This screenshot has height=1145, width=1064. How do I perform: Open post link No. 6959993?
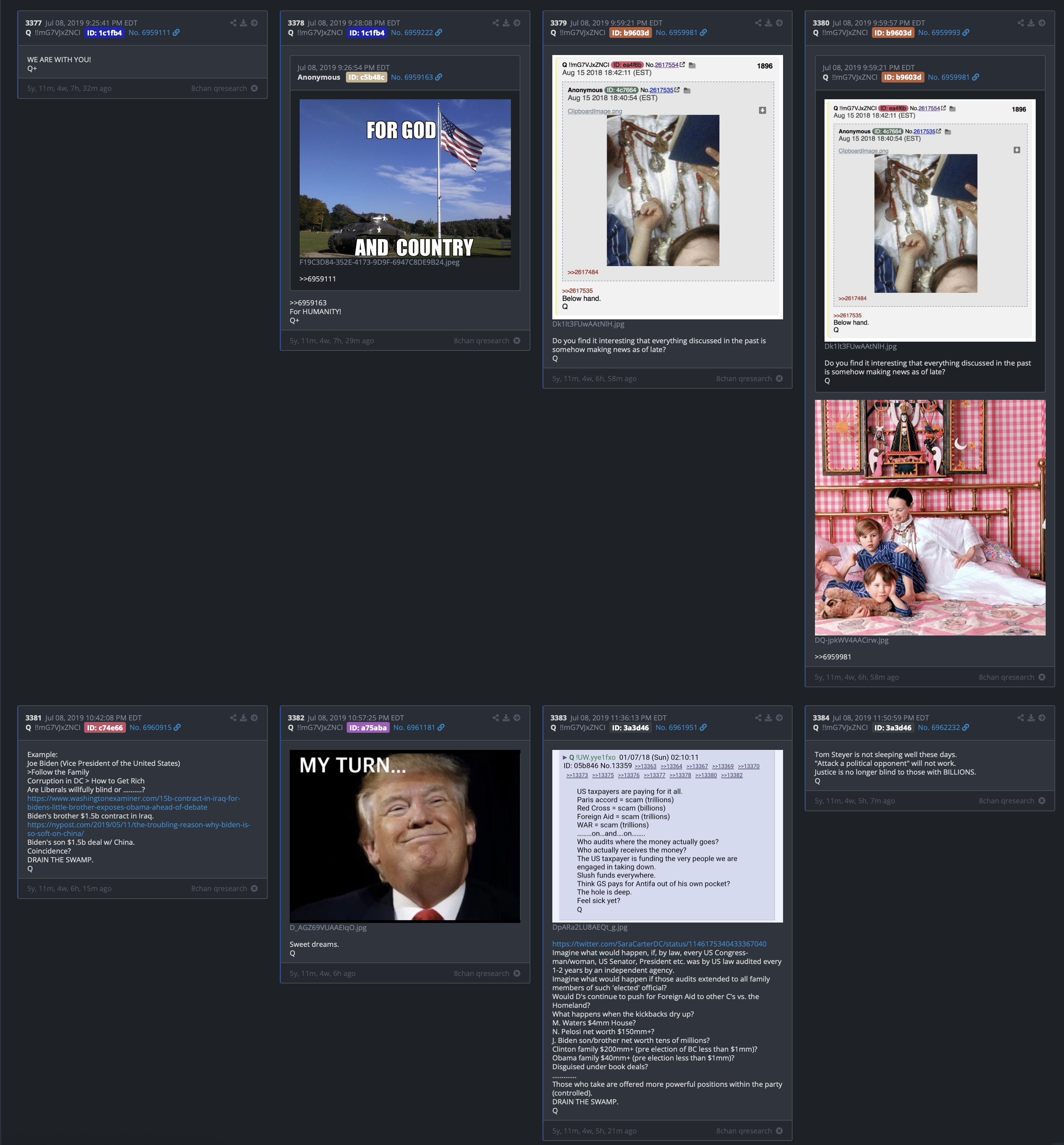pyautogui.click(x=944, y=33)
